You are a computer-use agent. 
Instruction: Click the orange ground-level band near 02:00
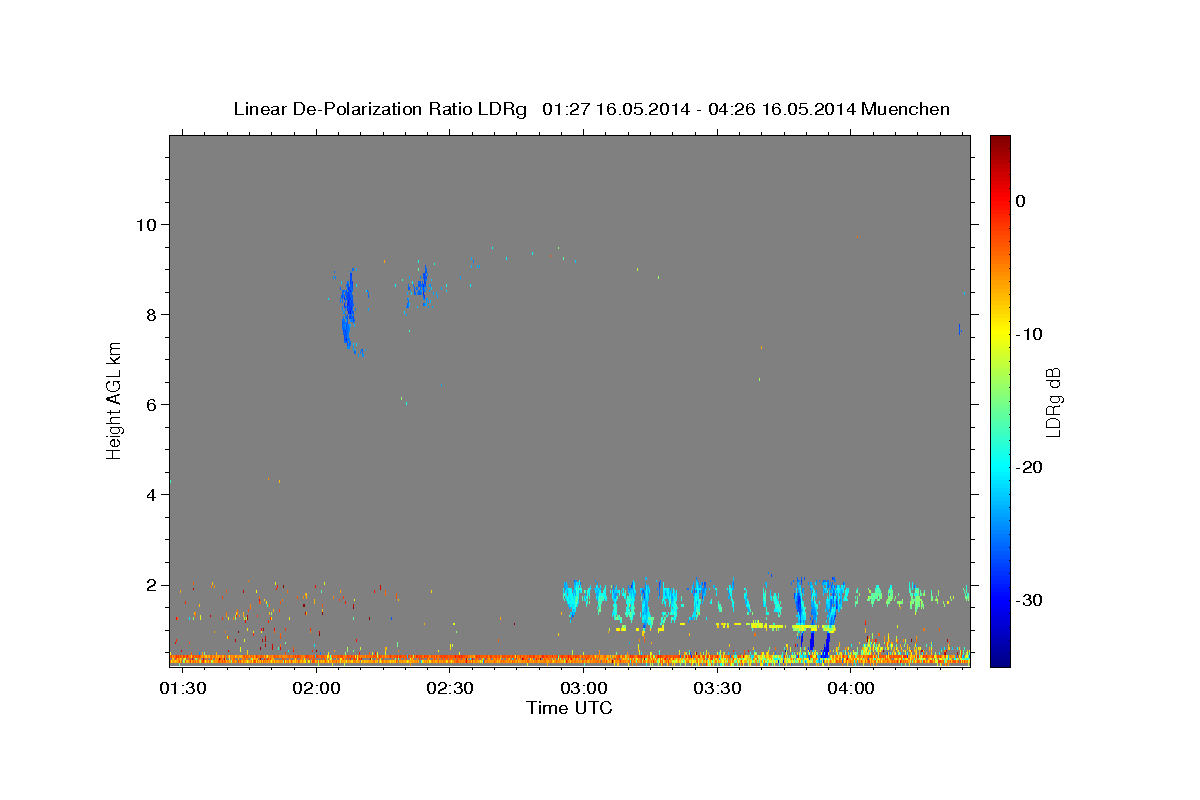(x=318, y=659)
